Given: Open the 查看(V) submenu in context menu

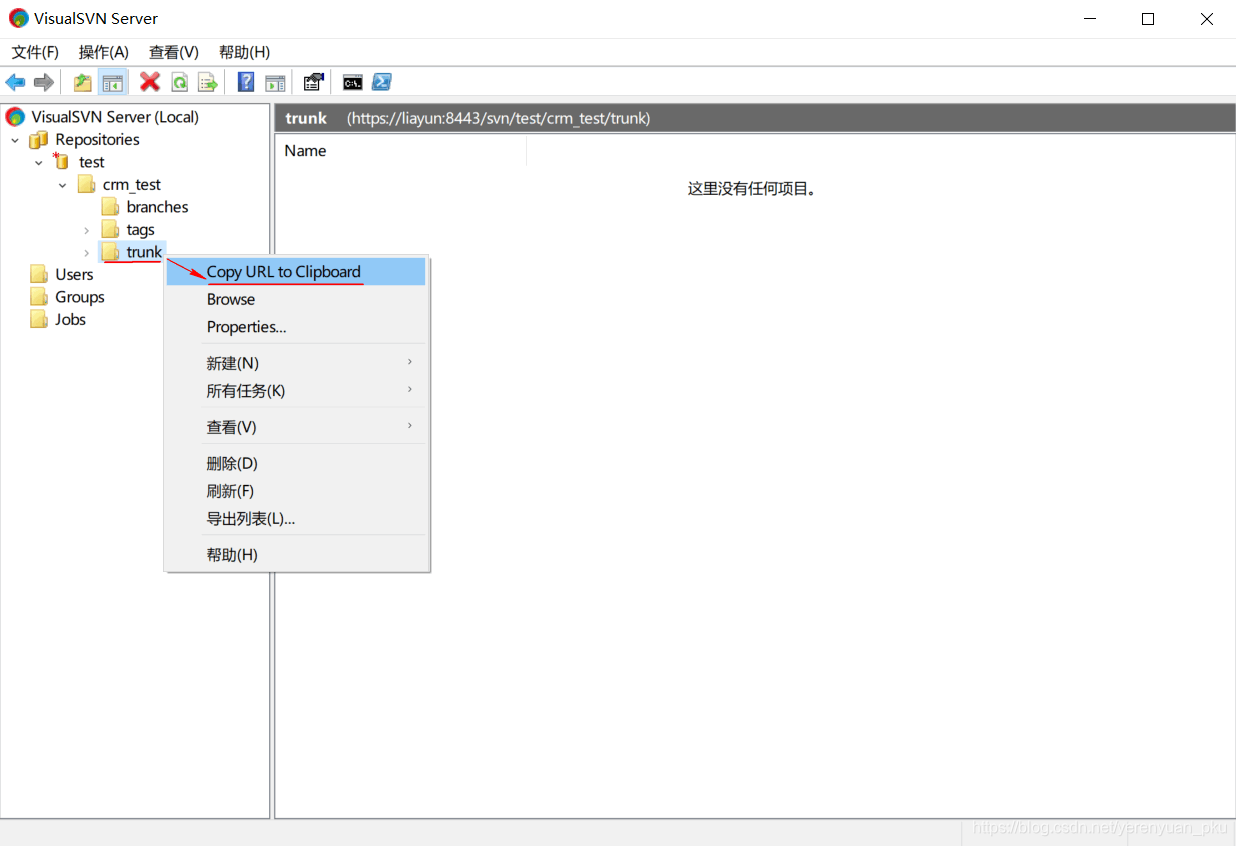Looking at the screenshot, I should pos(297,427).
